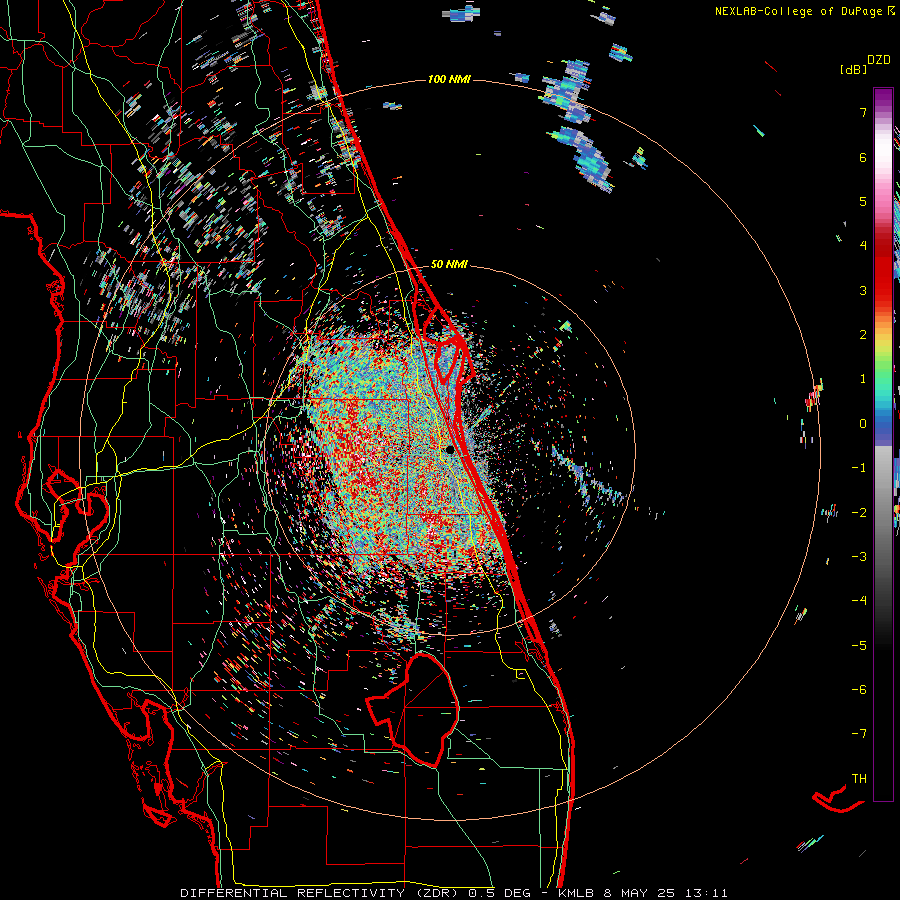Click the KMLB radar site black dot
Image resolution: width=900 pixels, height=900 pixels.
(450, 449)
